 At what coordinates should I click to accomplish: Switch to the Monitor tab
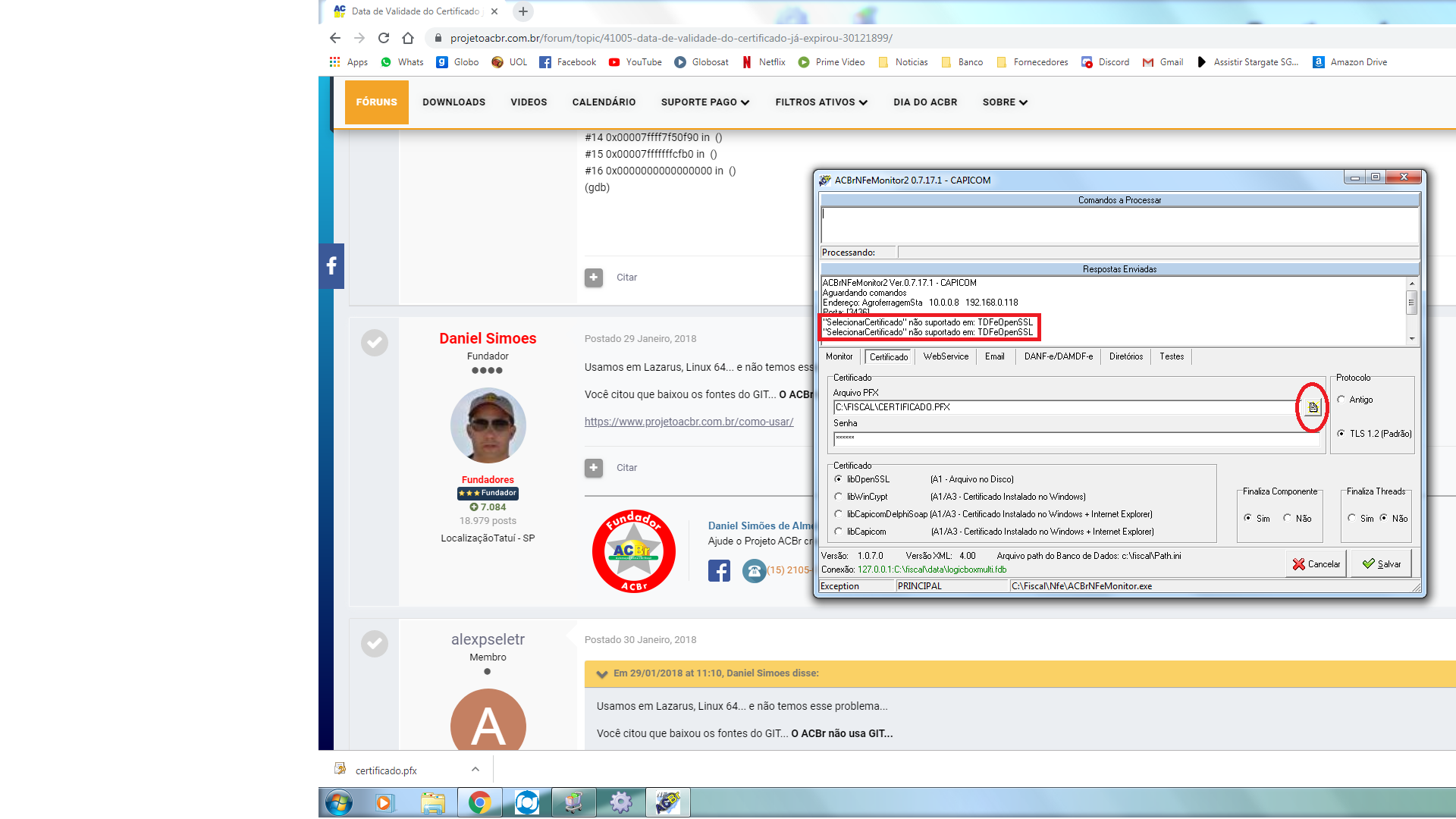pyautogui.click(x=839, y=356)
